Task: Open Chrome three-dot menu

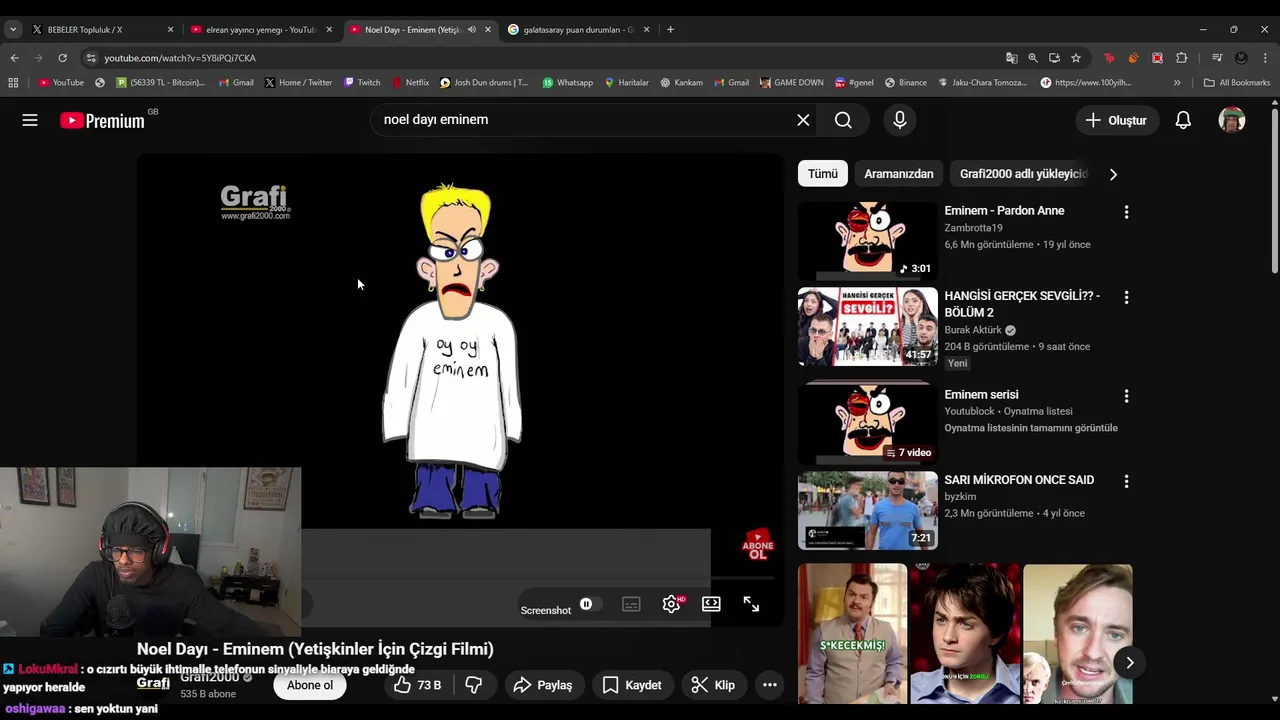Action: click(x=1265, y=58)
